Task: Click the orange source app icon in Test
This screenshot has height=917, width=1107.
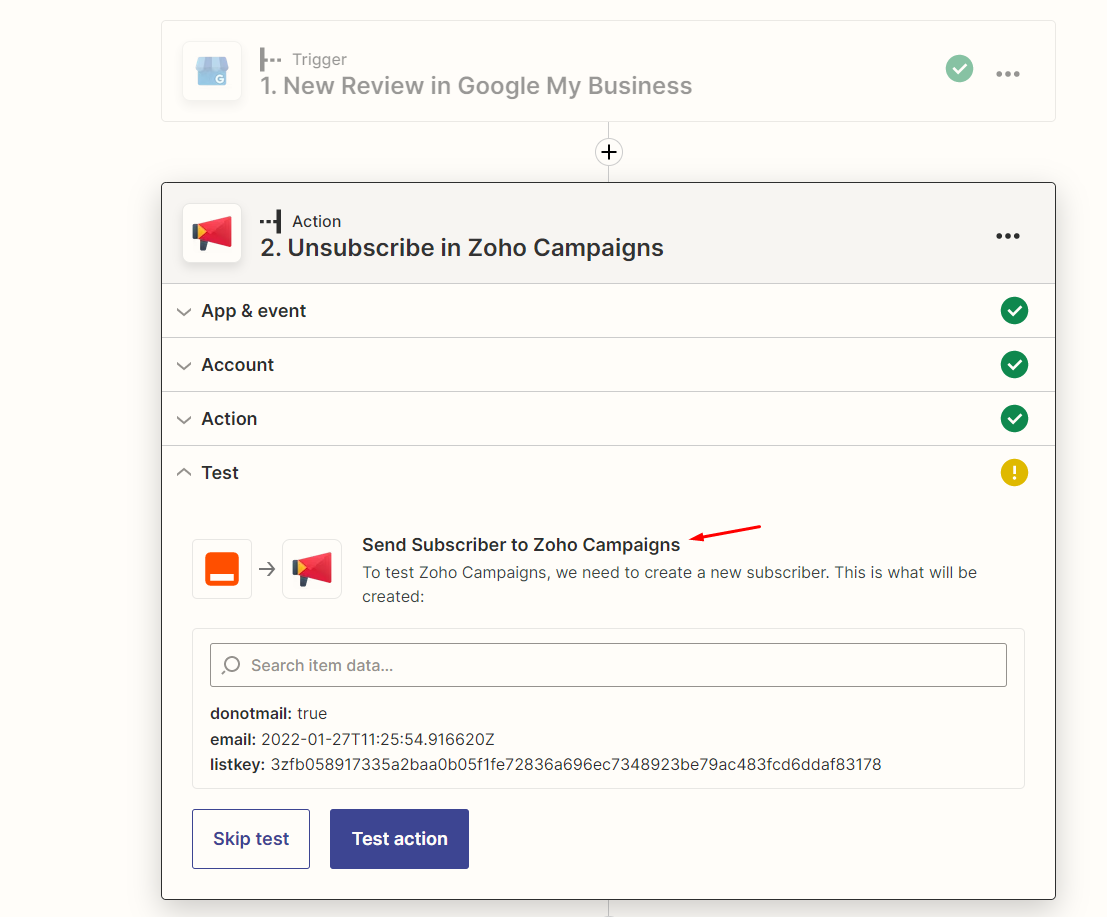Action: click(x=222, y=569)
